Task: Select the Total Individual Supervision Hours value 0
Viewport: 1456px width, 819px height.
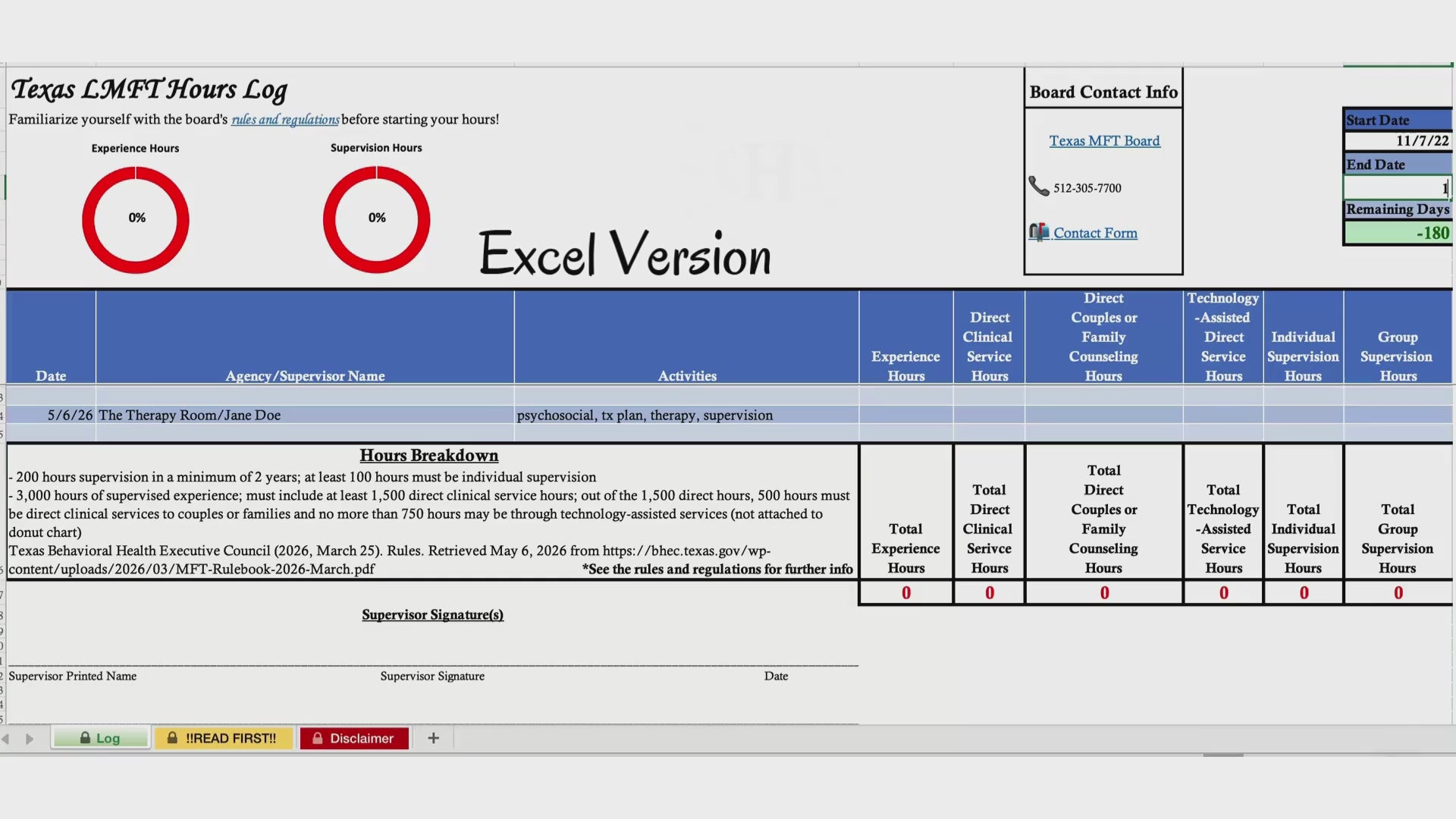Action: coord(1304,593)
